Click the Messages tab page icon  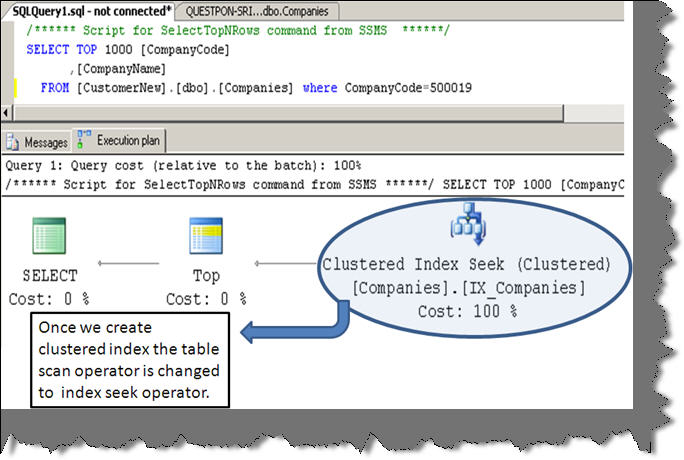[12, 142]
